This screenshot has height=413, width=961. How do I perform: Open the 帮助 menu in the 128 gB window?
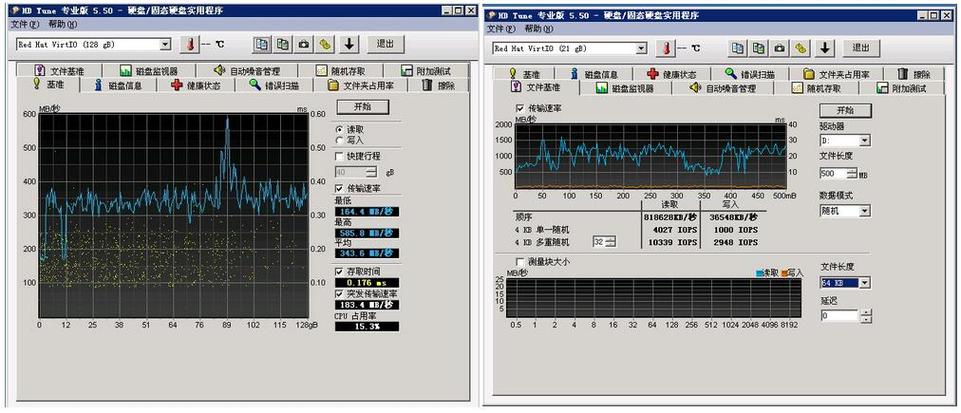pyautogui.click(x=62, y=23)
